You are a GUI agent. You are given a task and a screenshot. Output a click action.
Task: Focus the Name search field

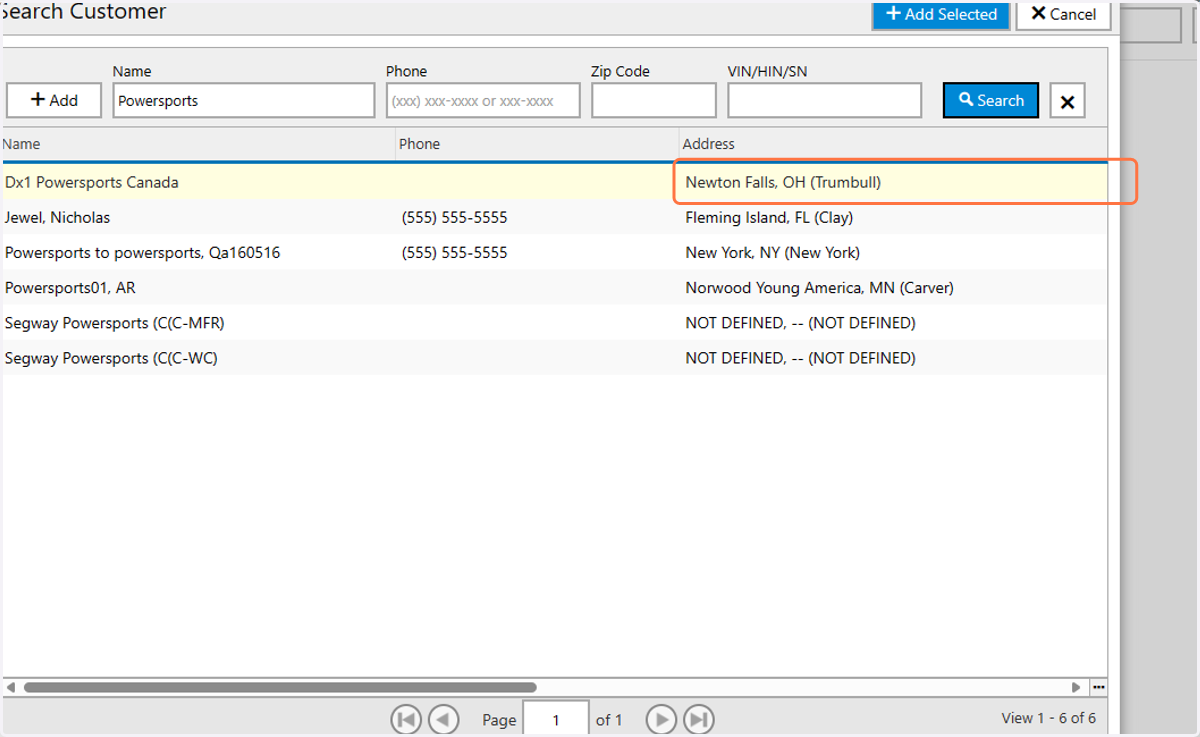coord(244,100)
